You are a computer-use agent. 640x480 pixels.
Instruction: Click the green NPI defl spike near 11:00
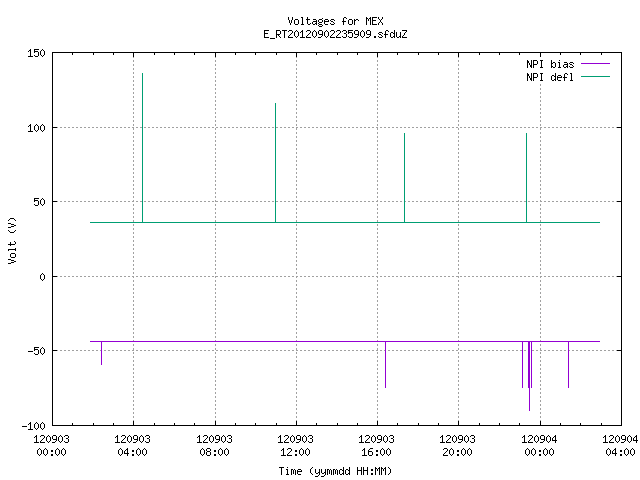coord(276,163)
